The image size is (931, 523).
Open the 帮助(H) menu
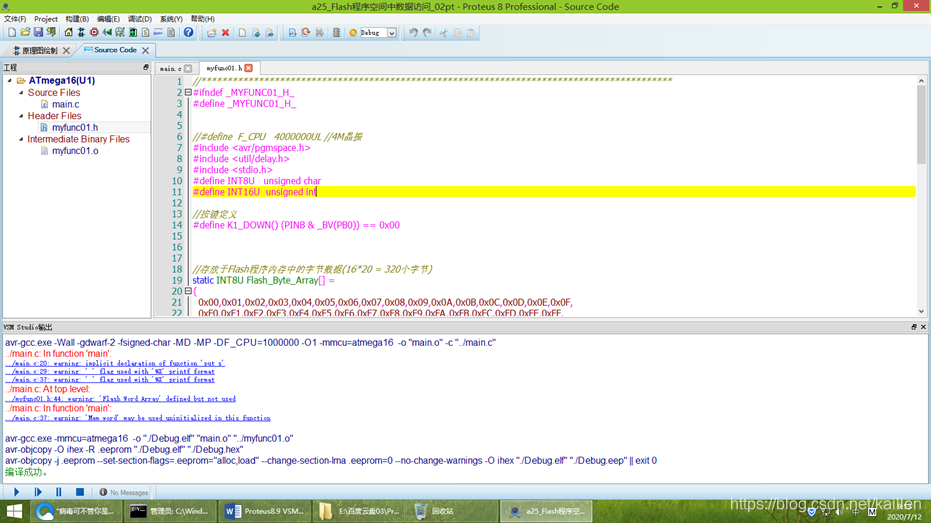click(202, 19)
